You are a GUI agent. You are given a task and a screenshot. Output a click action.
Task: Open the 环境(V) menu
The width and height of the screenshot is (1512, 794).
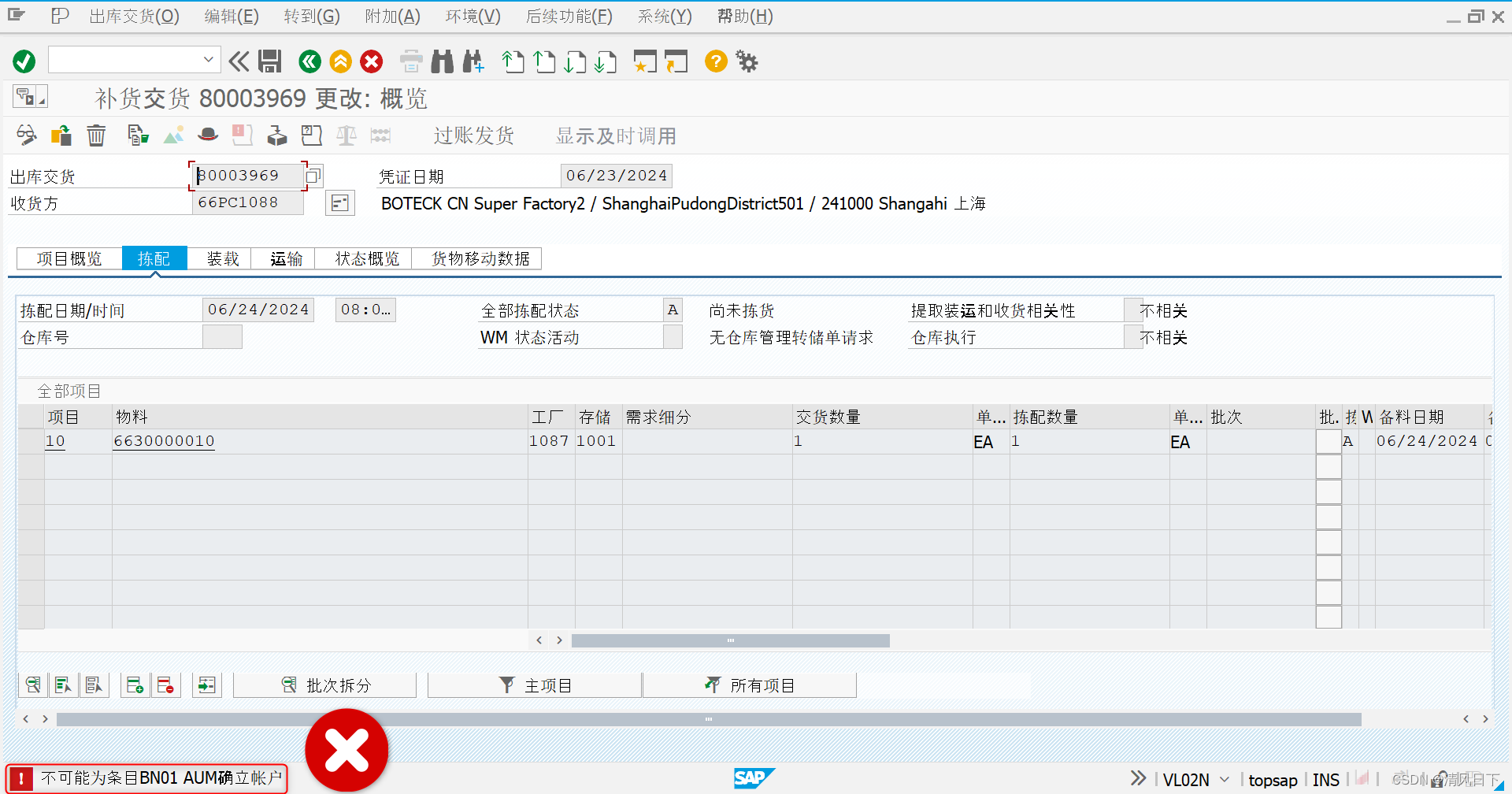point(472,16)
